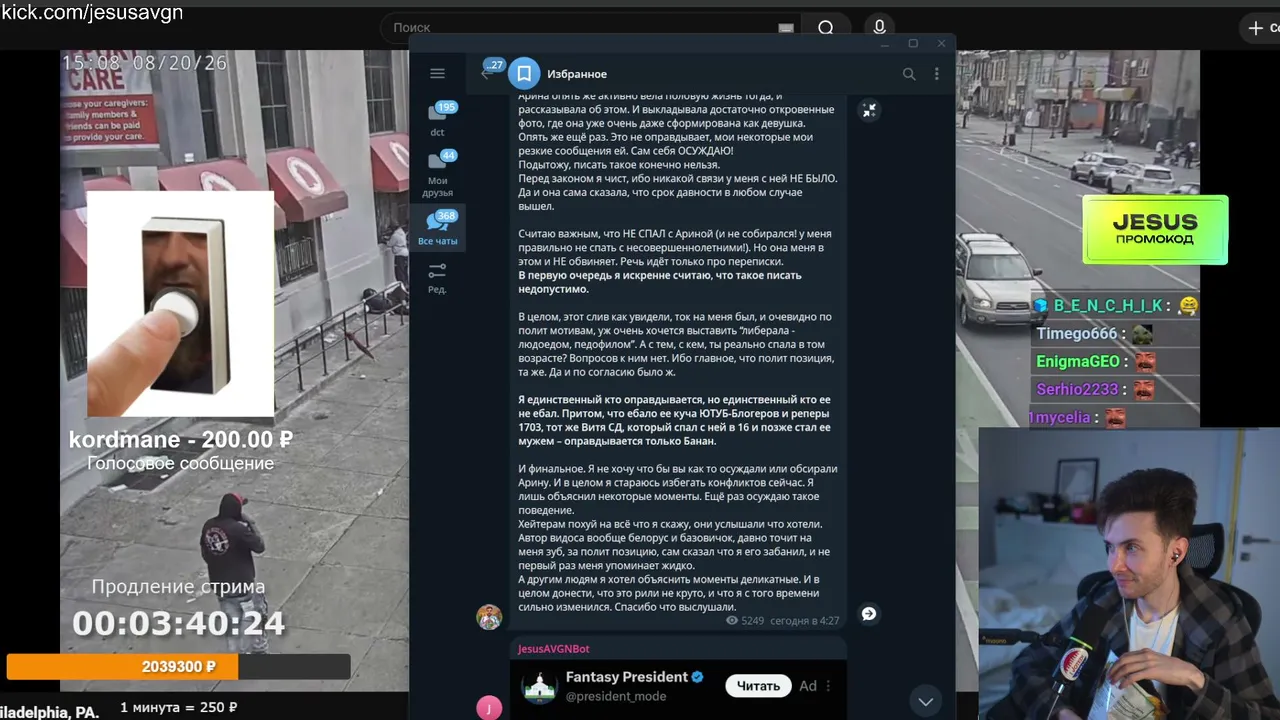Click the J avatar at the chat bottom

coord(489,708)
